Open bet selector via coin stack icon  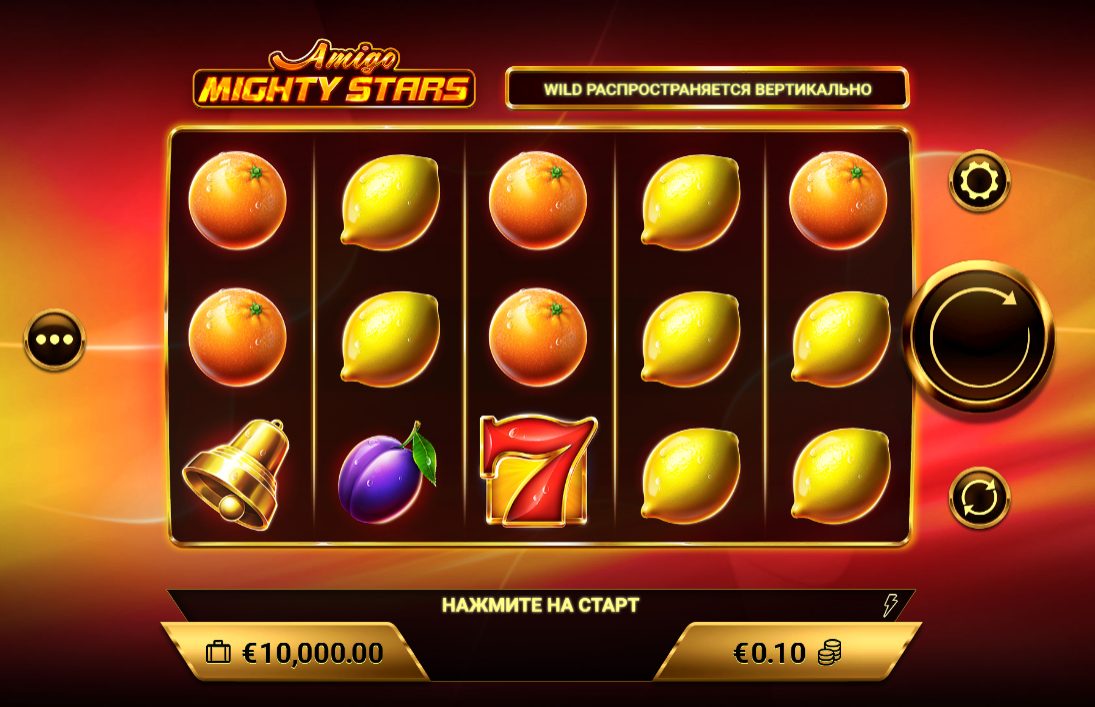click(x=828, y=653)
